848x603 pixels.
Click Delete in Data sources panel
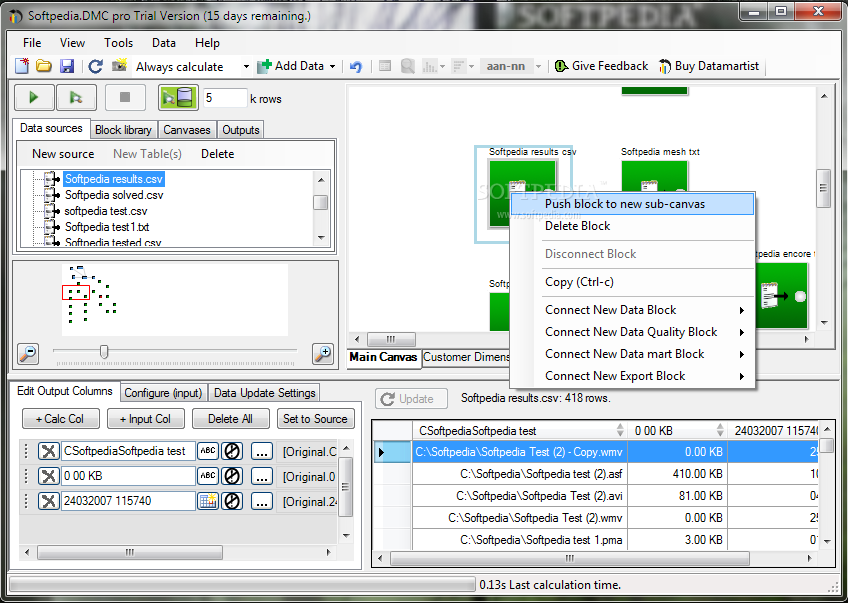click(x=217, y=154)
